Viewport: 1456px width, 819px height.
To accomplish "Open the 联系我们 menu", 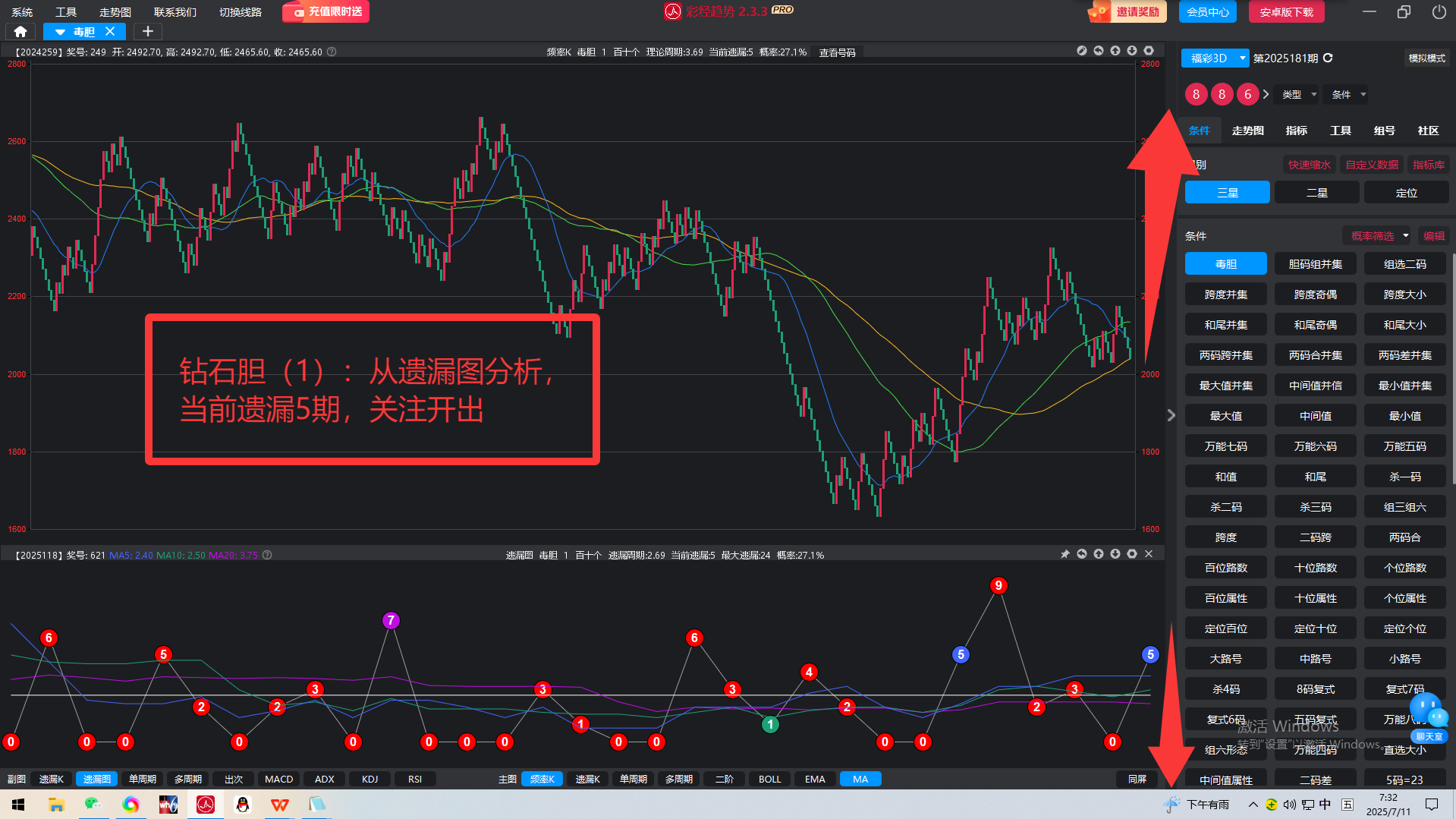I will [175, 12].
